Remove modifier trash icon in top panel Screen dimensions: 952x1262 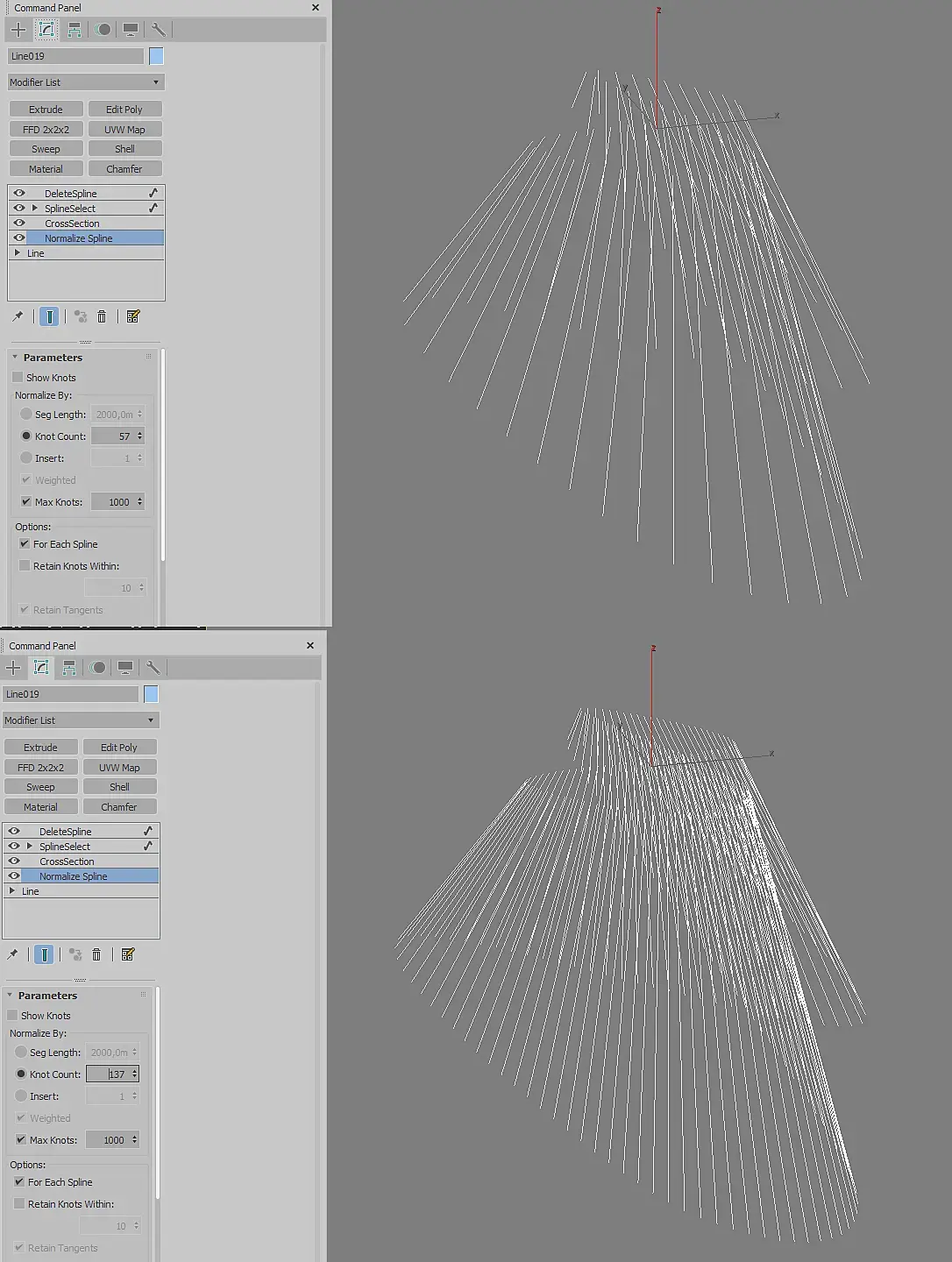tap(102, 316)
